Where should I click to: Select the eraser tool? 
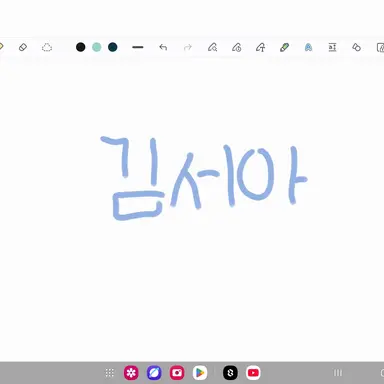23,47
